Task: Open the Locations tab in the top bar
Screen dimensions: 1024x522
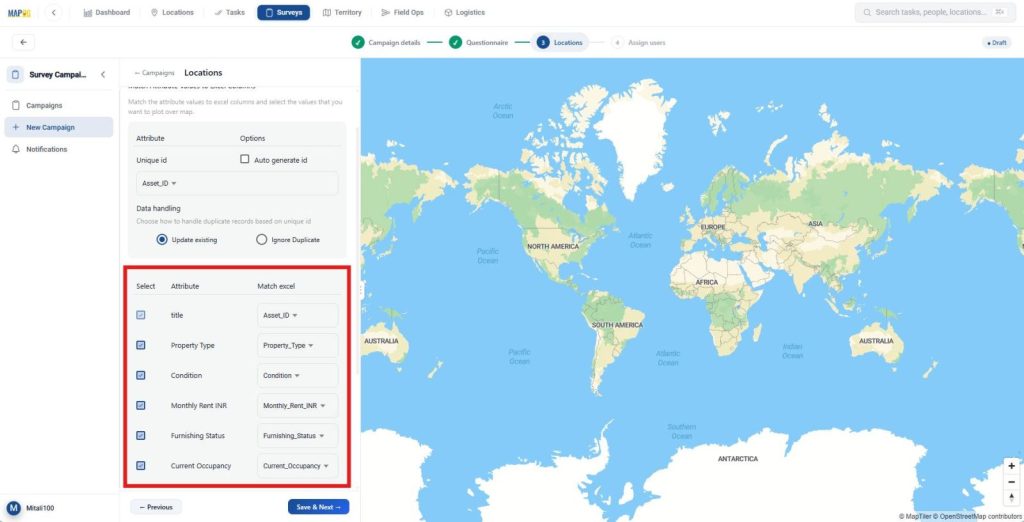Action: click(x=172, y=12)
